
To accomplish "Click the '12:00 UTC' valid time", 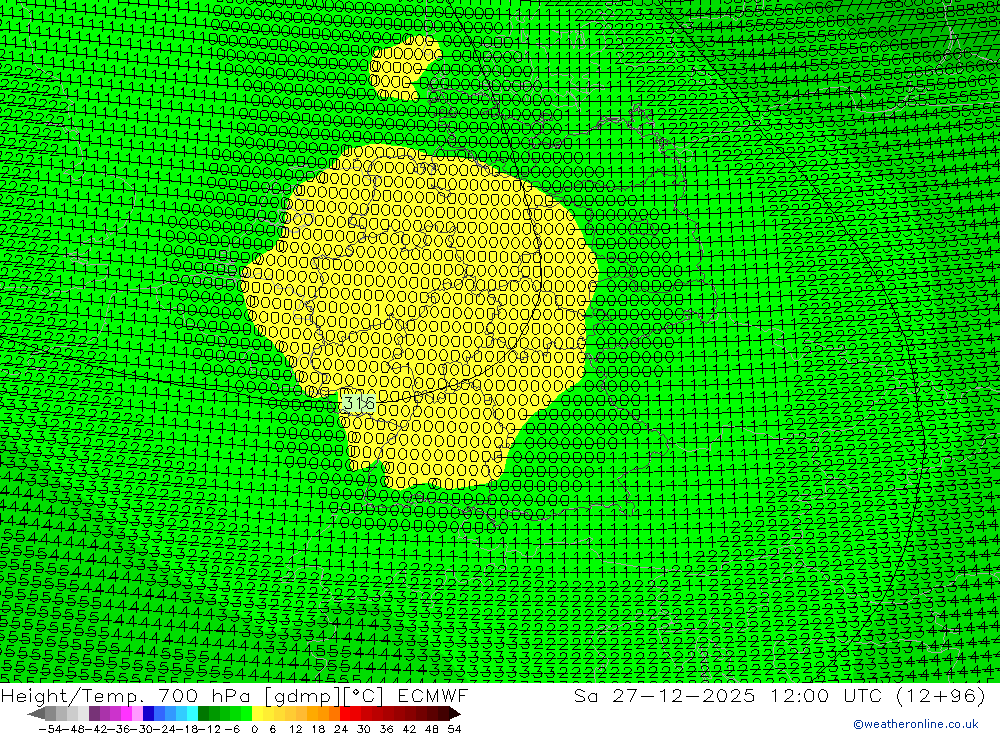I will pos(826,696).
